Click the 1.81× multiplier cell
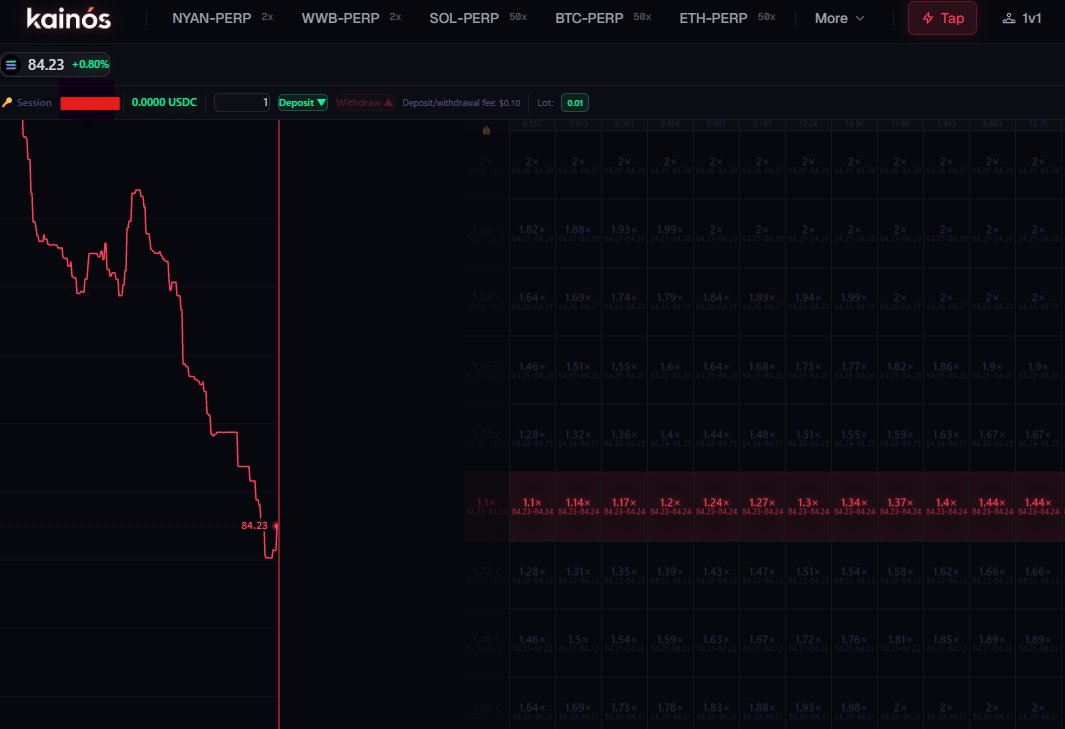The image size is (1065, 729). (x=900, y=643)
